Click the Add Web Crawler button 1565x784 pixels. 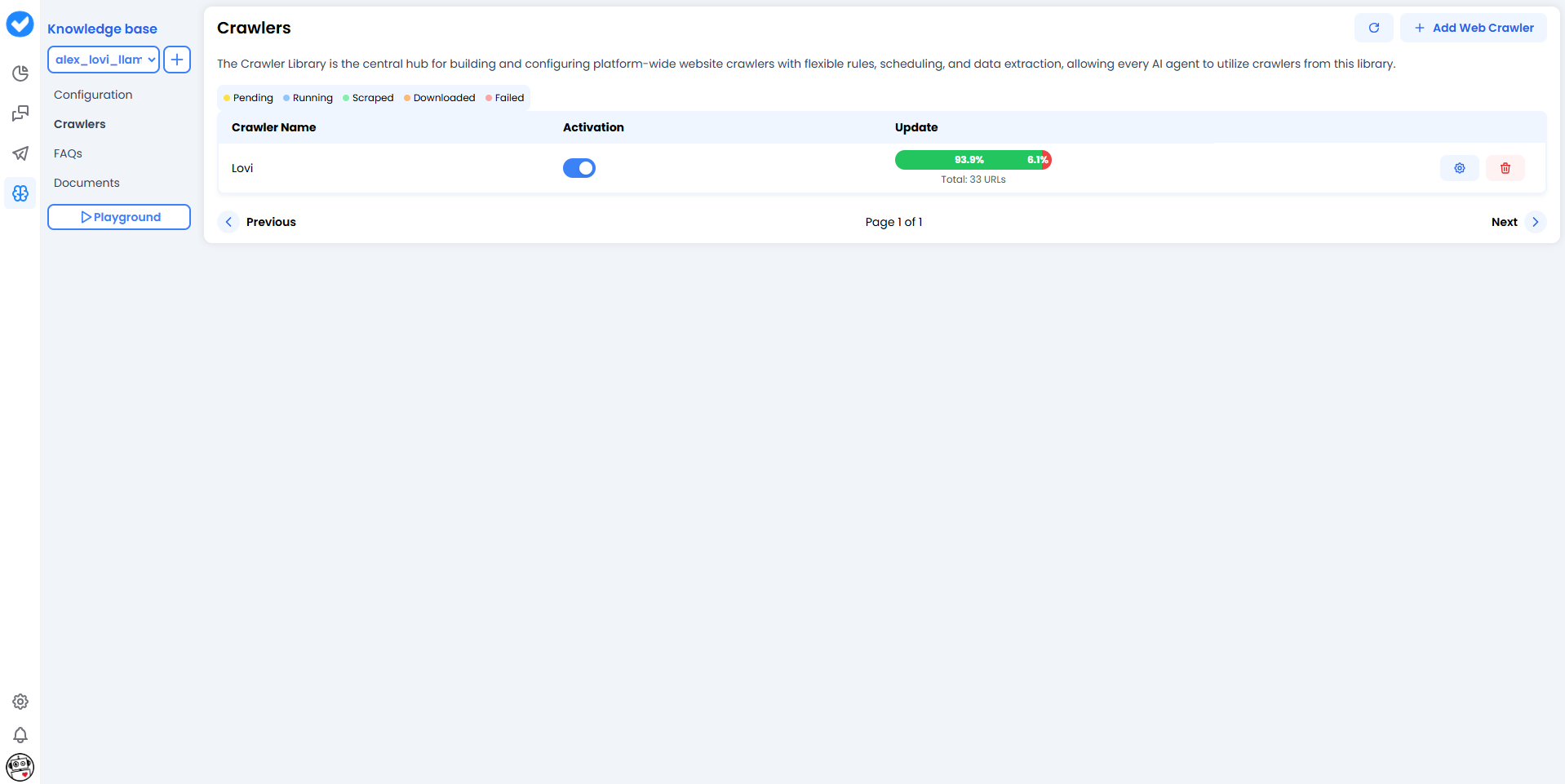tap(1473, 27)
